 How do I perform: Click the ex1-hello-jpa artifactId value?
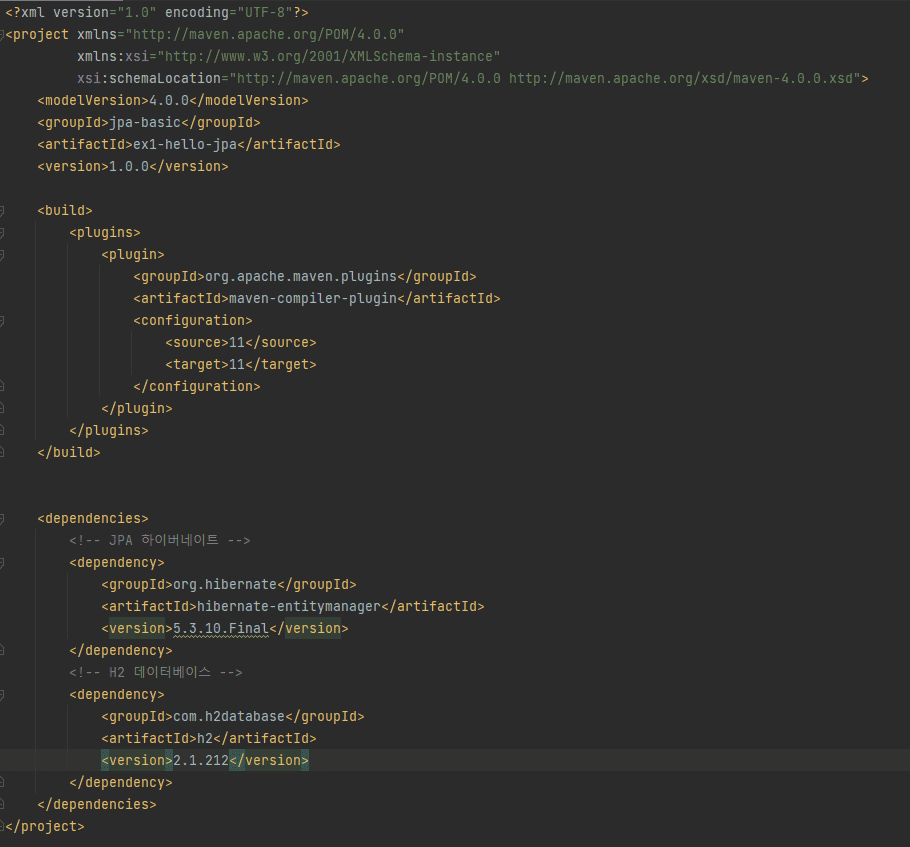185,144
